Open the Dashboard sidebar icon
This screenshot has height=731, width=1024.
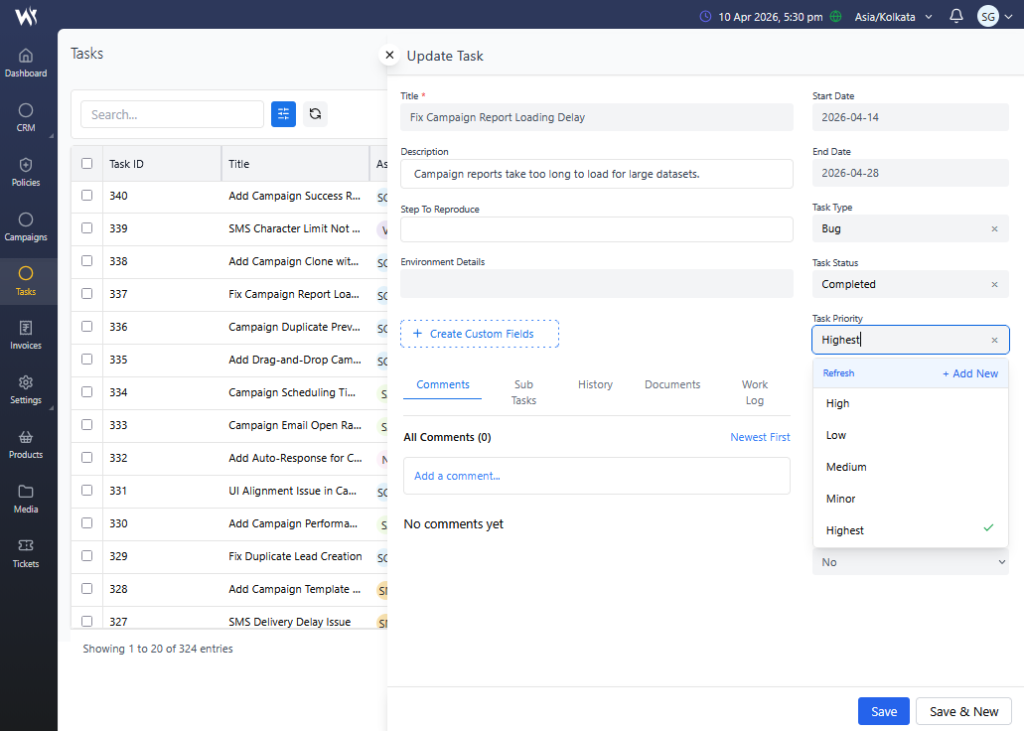click(25, 62)
